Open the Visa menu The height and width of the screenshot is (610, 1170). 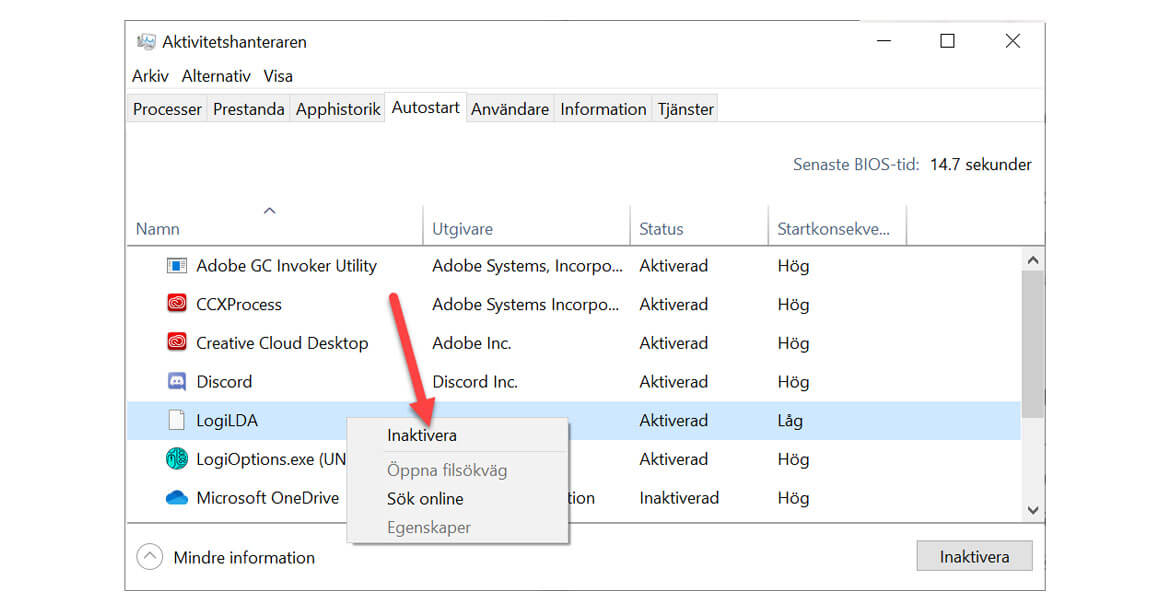[278, 76]
